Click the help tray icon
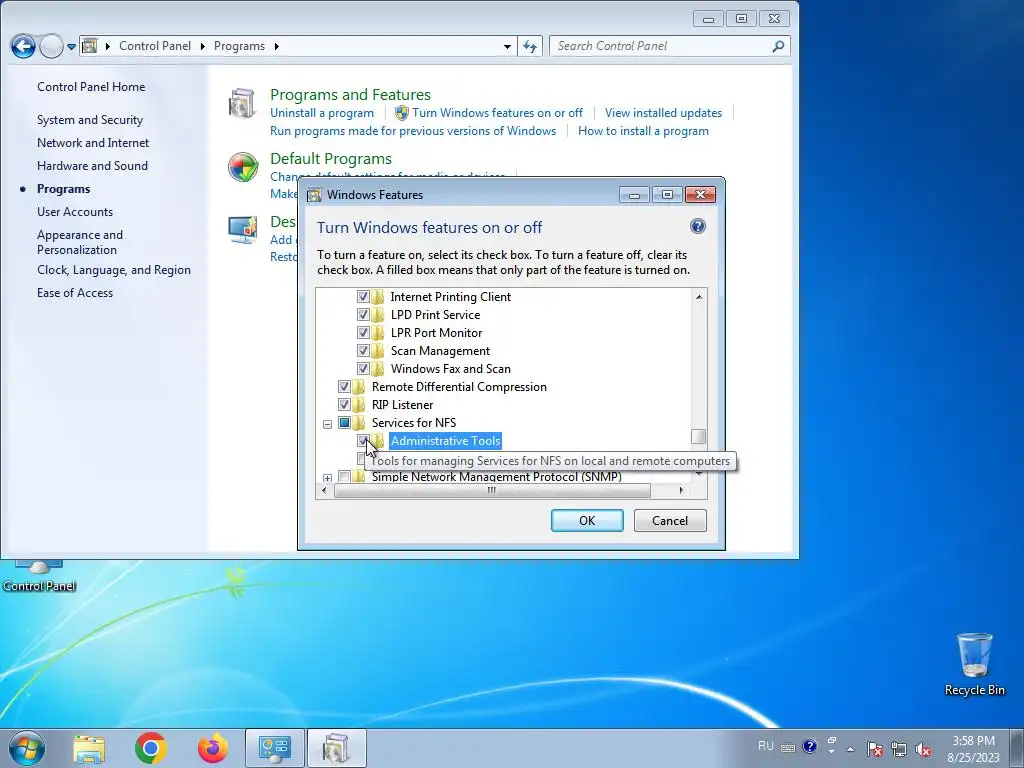Viewport: 1024px width, 768px height. point(810,746)
